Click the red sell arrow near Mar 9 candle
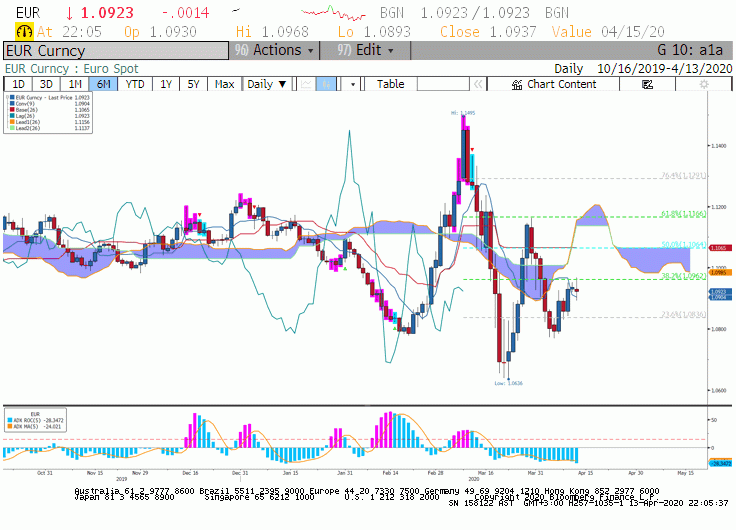Screen dimensions: 736x530 [x=472, y=150]
